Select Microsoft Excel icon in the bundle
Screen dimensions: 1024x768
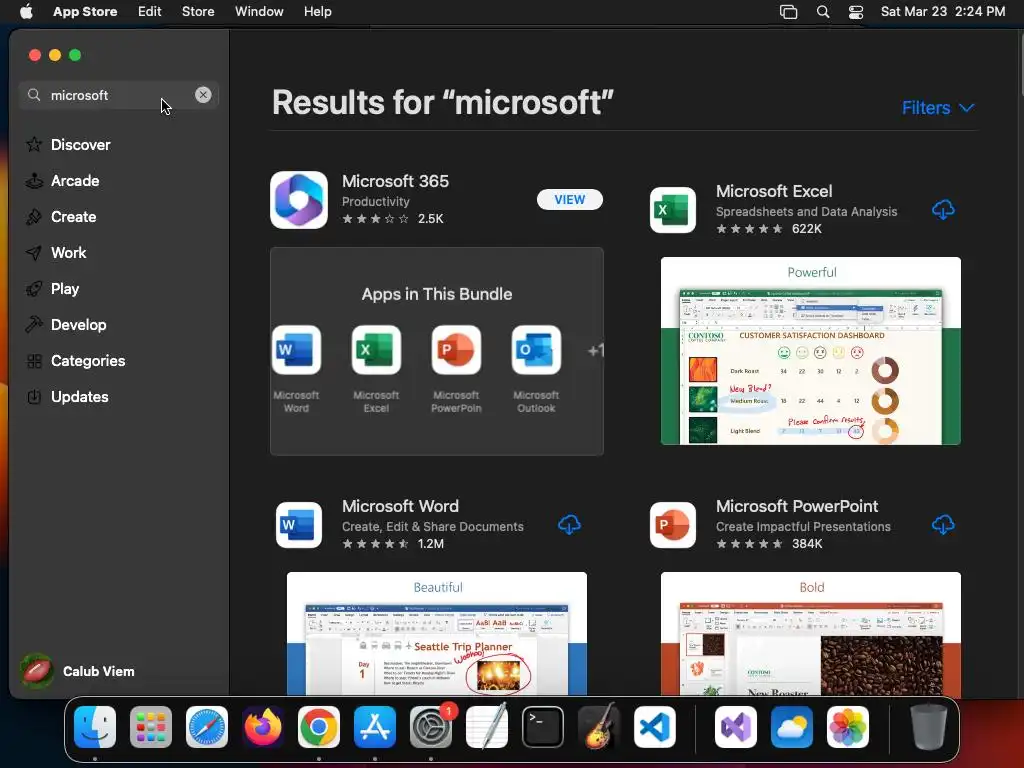376,350
